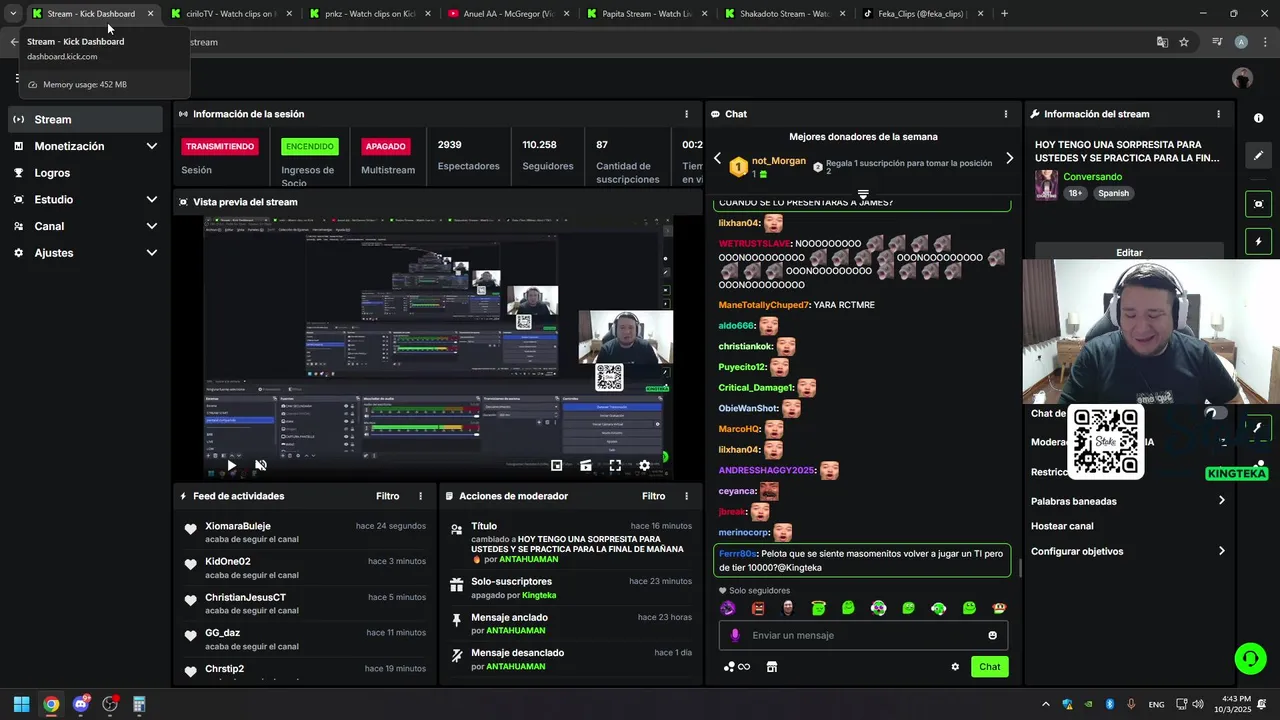Toggle theater mode in stream preview

[x=586, y=465]
